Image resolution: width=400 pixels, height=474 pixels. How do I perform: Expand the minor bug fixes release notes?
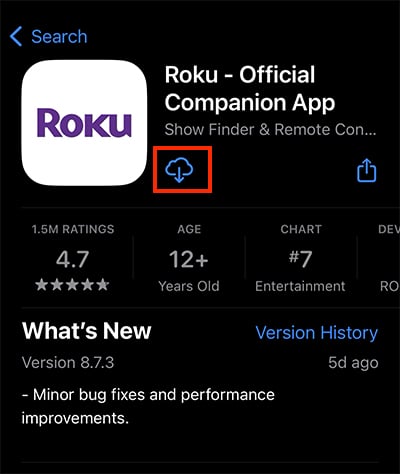[148, 406]
